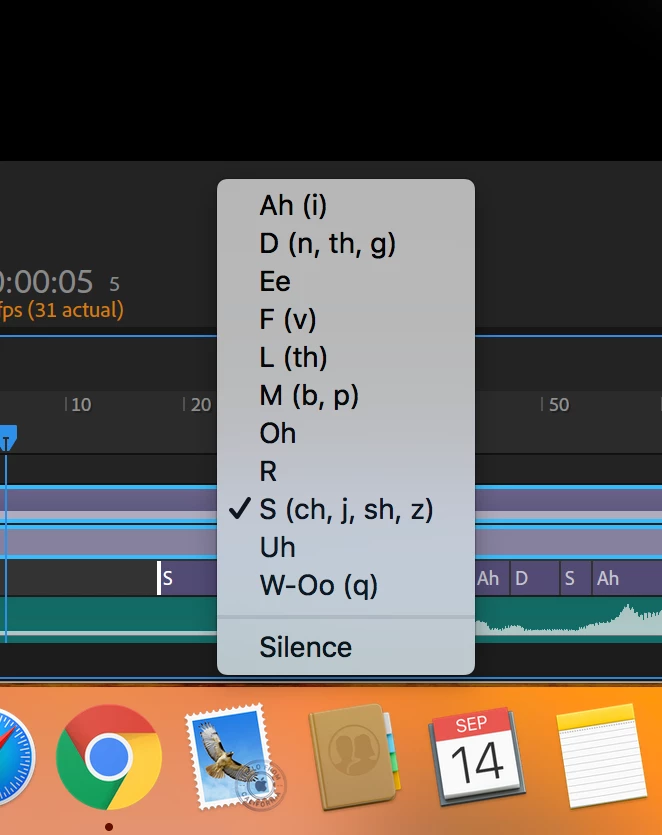Select the first S viseme segment
The height and width of the screenshot is (835, 662).
coord(187,578)
